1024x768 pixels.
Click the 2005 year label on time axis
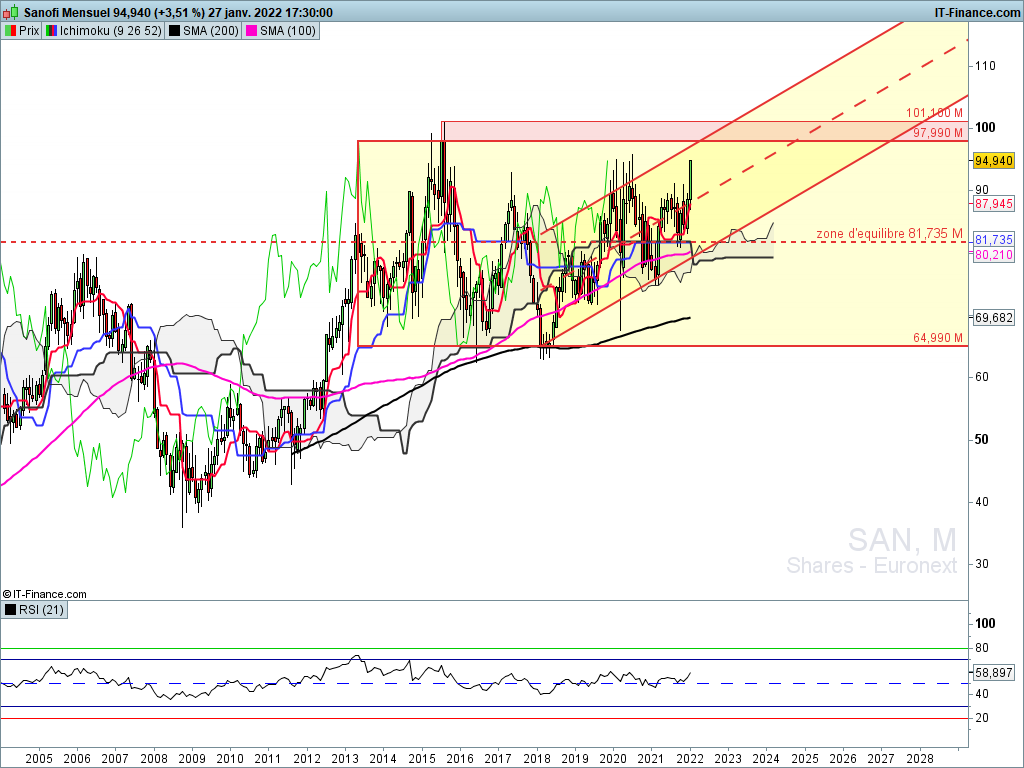pyautogui.click(x=39, y=759)
